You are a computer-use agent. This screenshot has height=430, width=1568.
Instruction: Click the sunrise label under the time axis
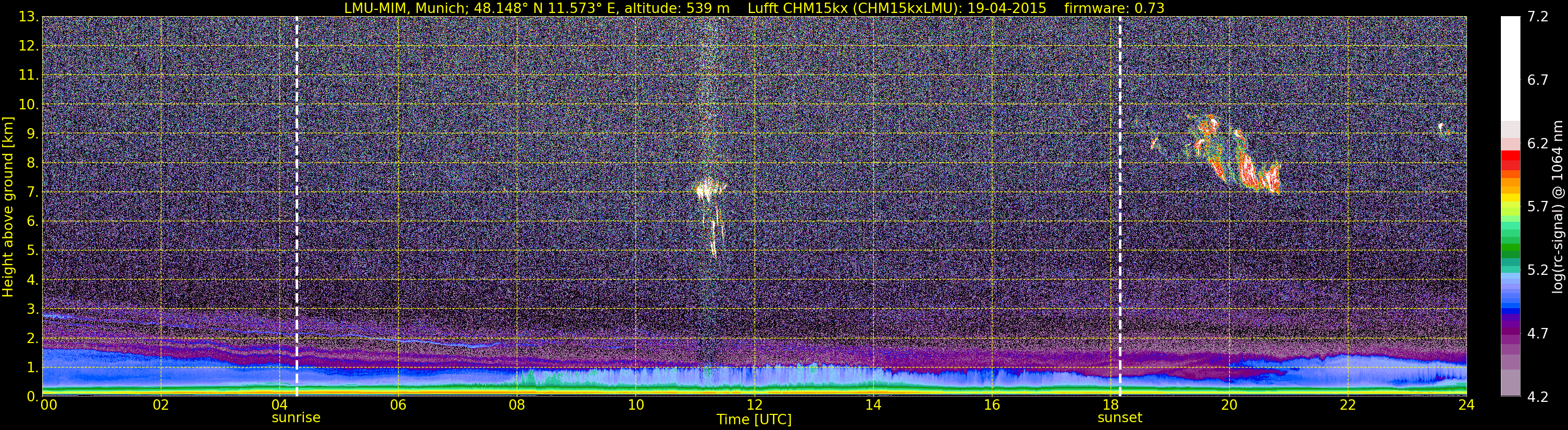pyautogui.click(x=296, y=418)
